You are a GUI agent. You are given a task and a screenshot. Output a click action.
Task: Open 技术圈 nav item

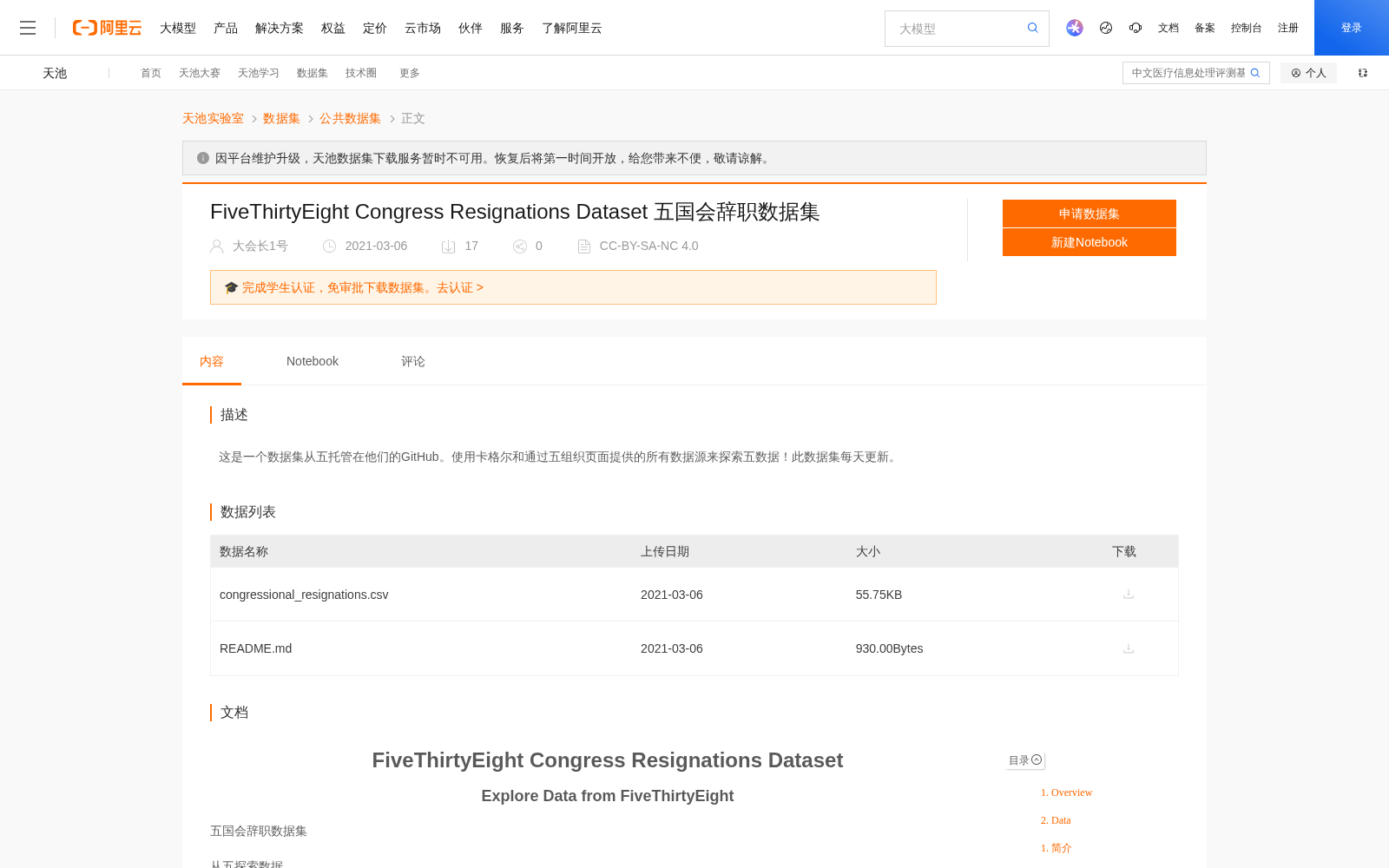pyautogui.click(x=361, y=73)
